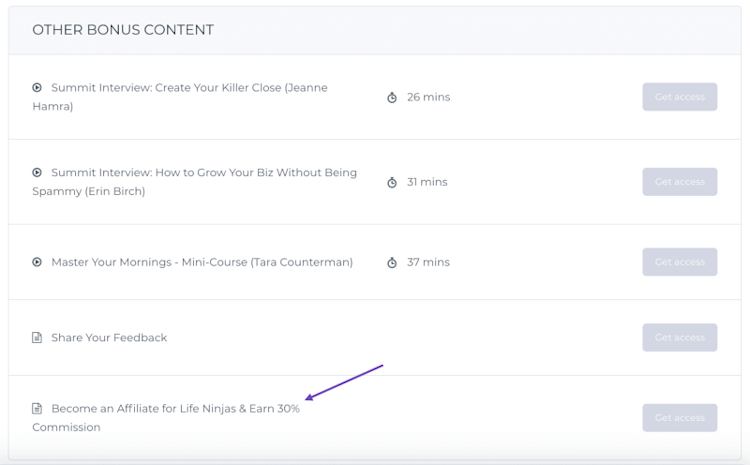Open Become an Affiliate for Life Ninjas
The height and width of the screenshot is (465, 750).
coord(166,418)
